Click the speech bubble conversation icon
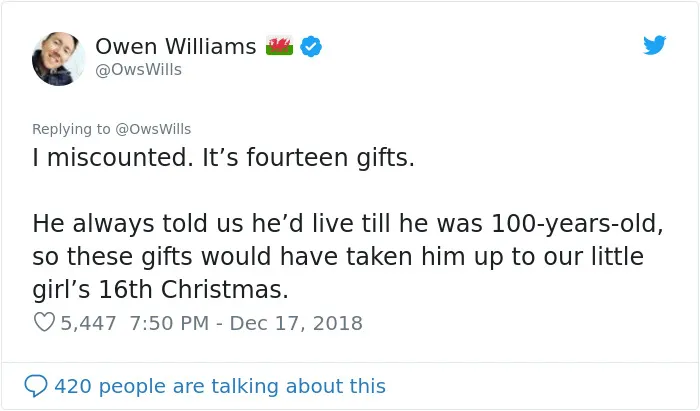Viewport: 700px width, 411px height. (x=36, y=386)
